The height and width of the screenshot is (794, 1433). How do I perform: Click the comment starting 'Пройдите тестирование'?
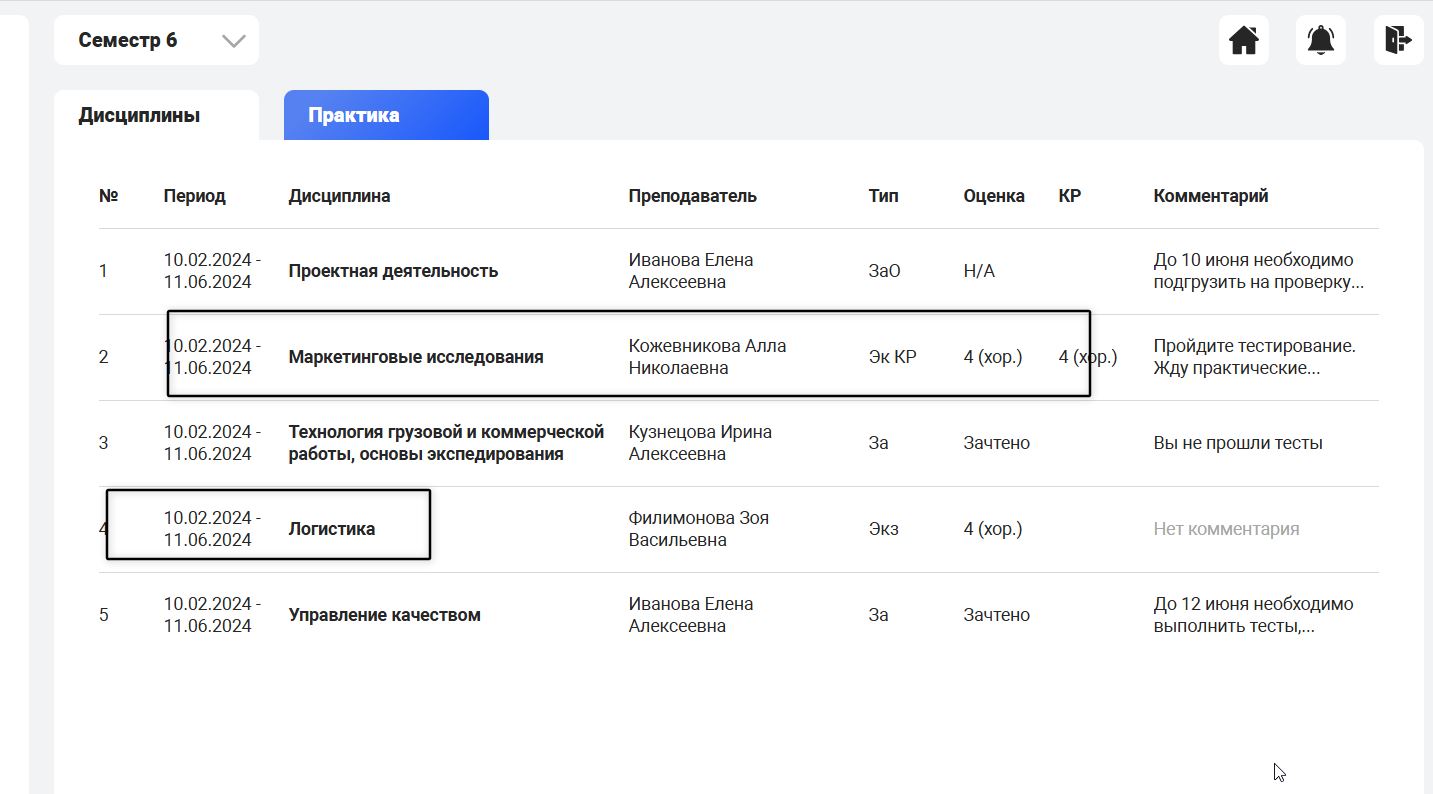[1254, 357]
